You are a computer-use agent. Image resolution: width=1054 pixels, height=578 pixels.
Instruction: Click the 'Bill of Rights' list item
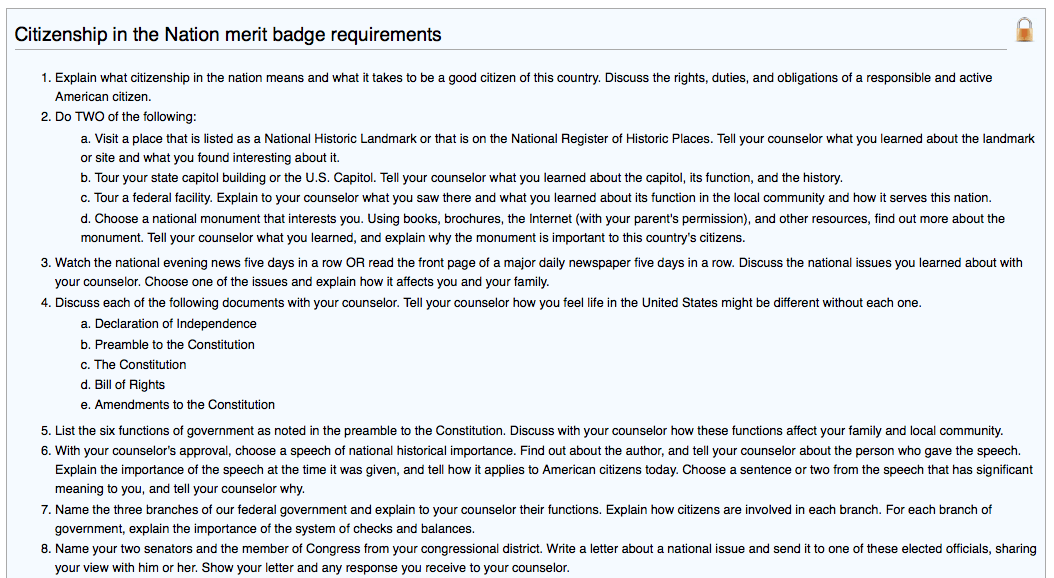coord(129,385)
